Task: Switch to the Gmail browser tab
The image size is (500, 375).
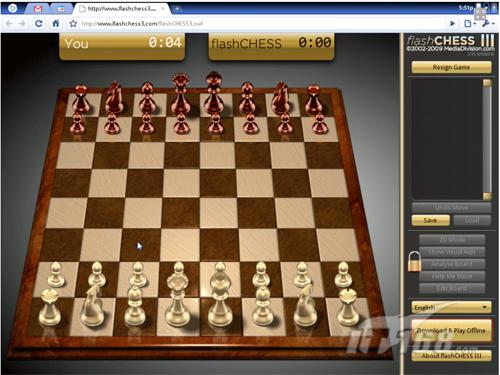Action: (x=38, y=9)
